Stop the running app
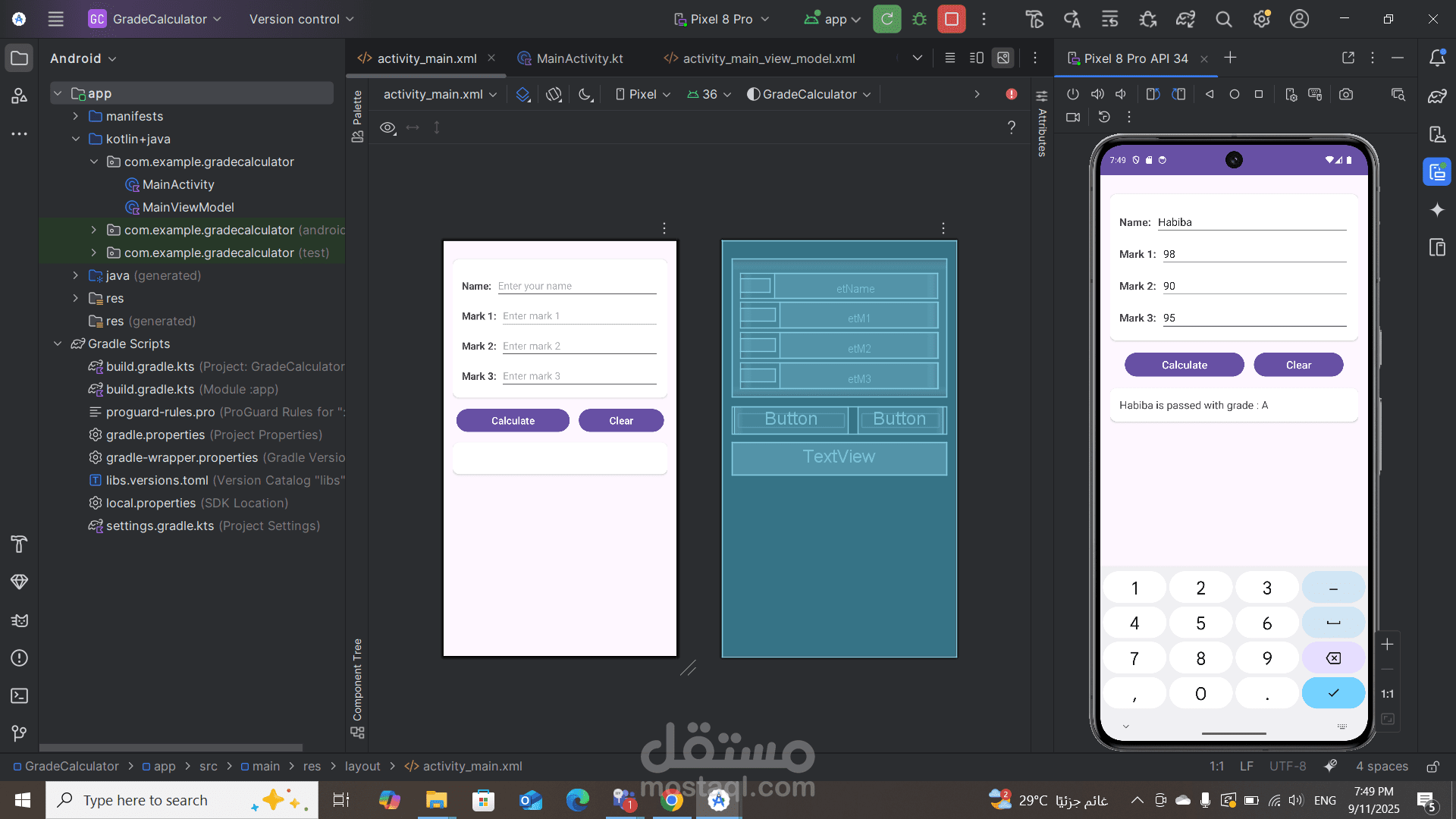Screen dimensions: 1456x819 point(951,19)
